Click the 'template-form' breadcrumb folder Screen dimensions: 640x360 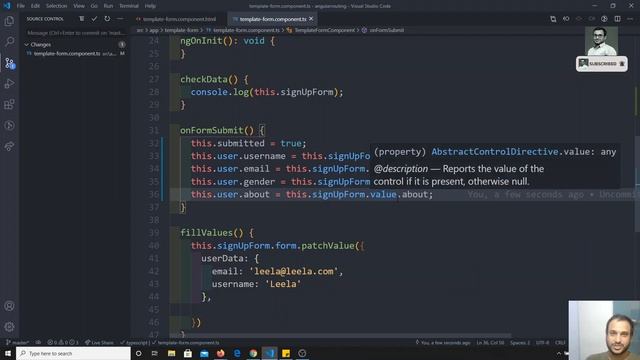tap(181, 30)
